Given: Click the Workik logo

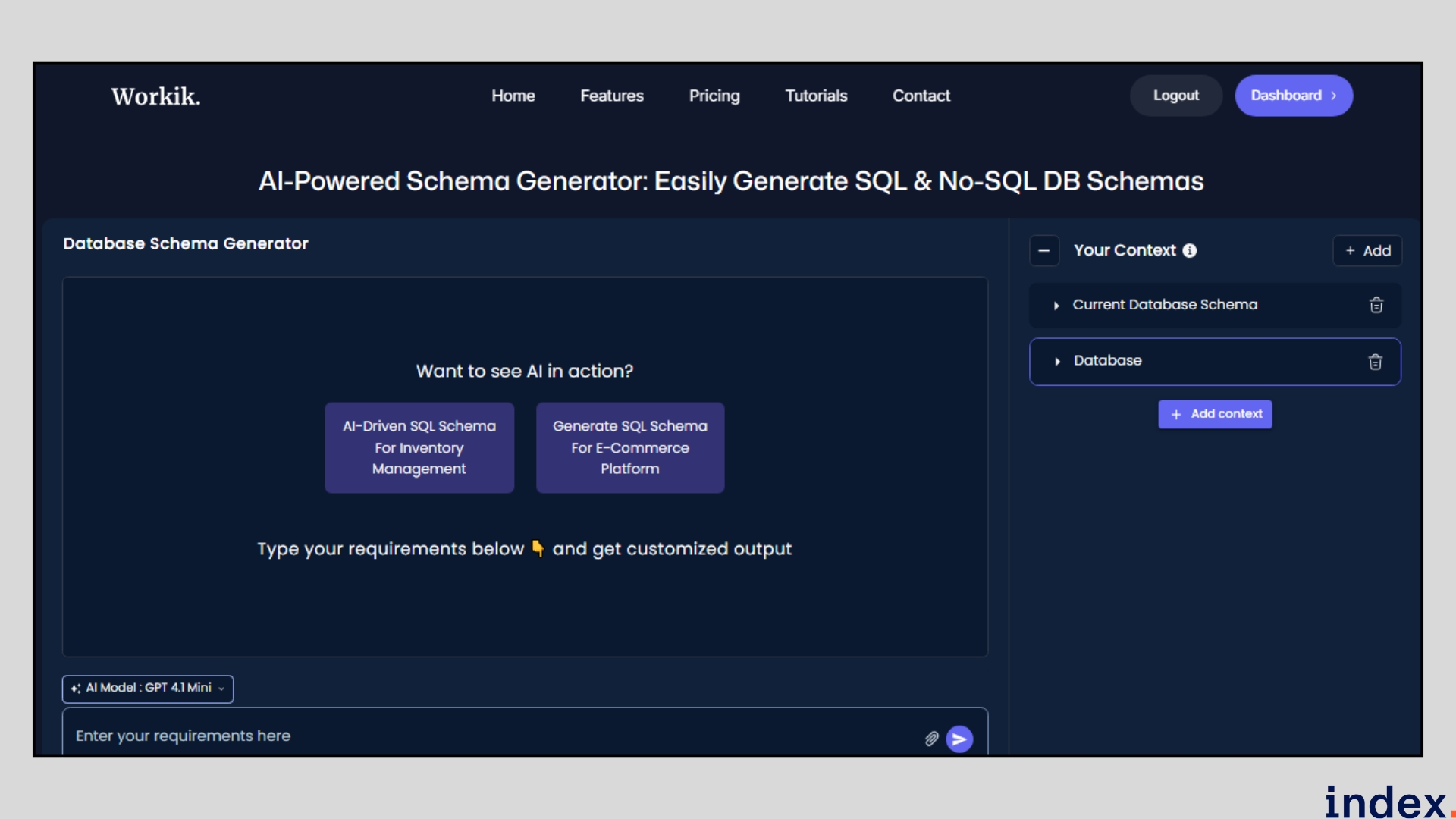Looking at the screenshot, I should pos(156,96).
